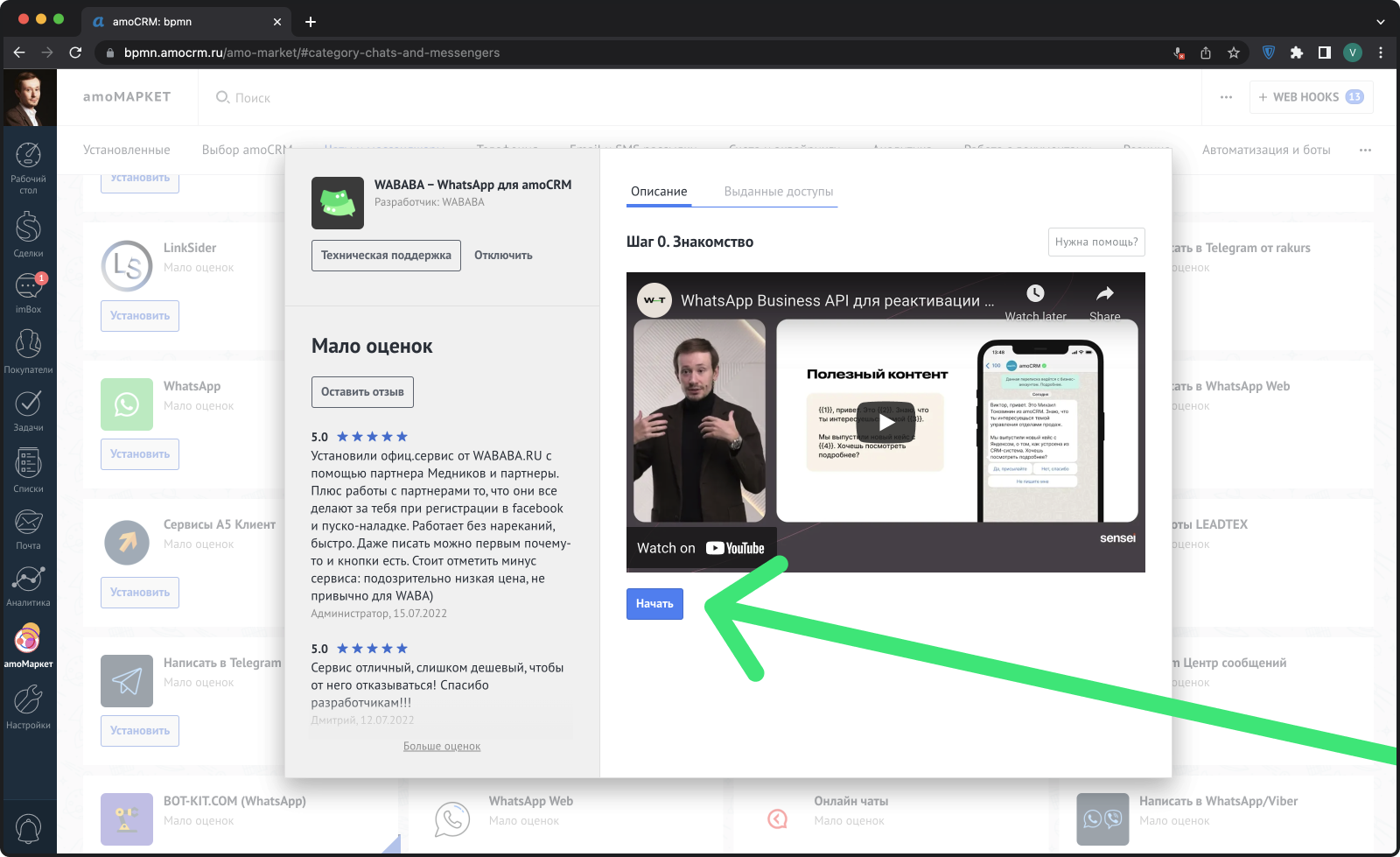Select amoМаркет in the sidebar
1400x857 pixels.
28,646
